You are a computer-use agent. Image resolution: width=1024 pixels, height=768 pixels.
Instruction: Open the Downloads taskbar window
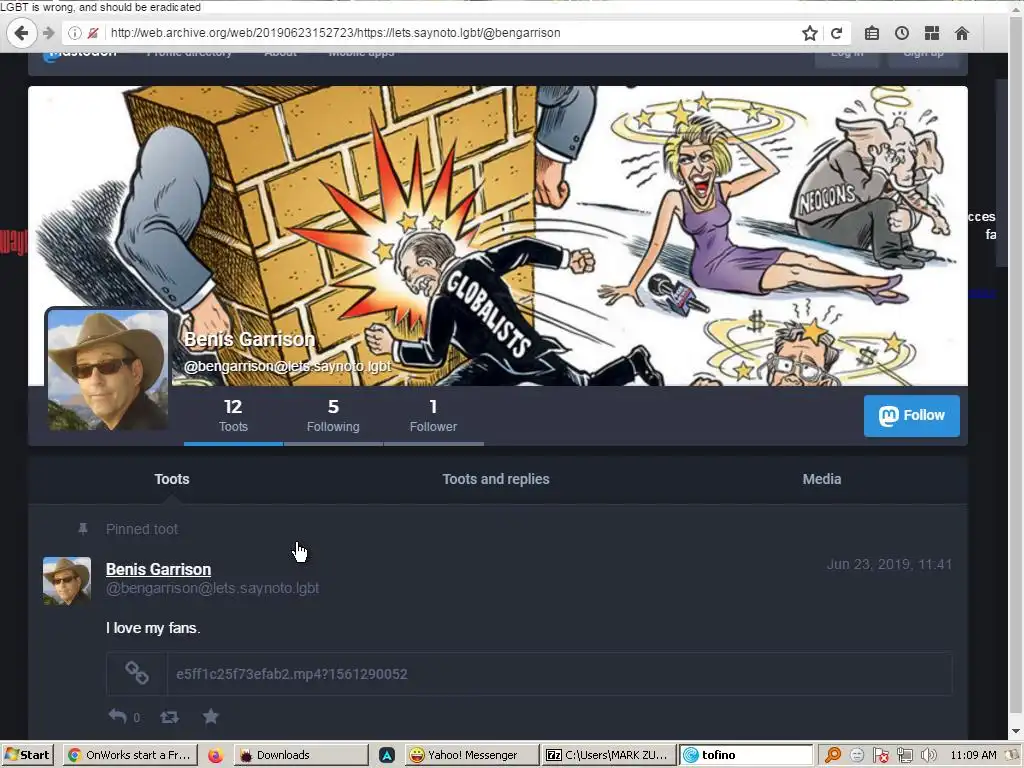click(x=302, y=755)
